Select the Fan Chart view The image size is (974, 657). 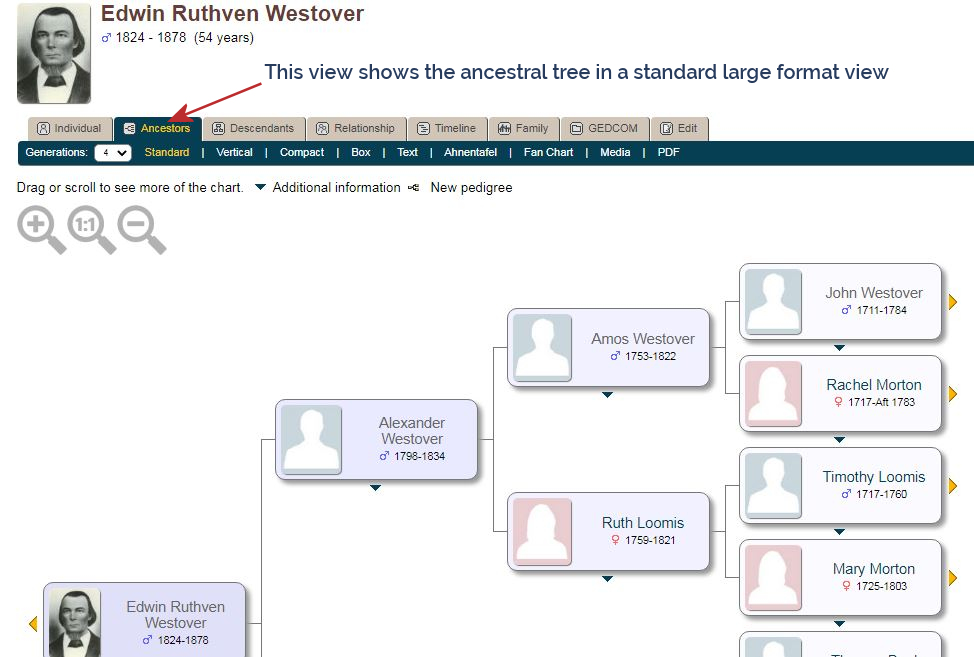[548, 152]
